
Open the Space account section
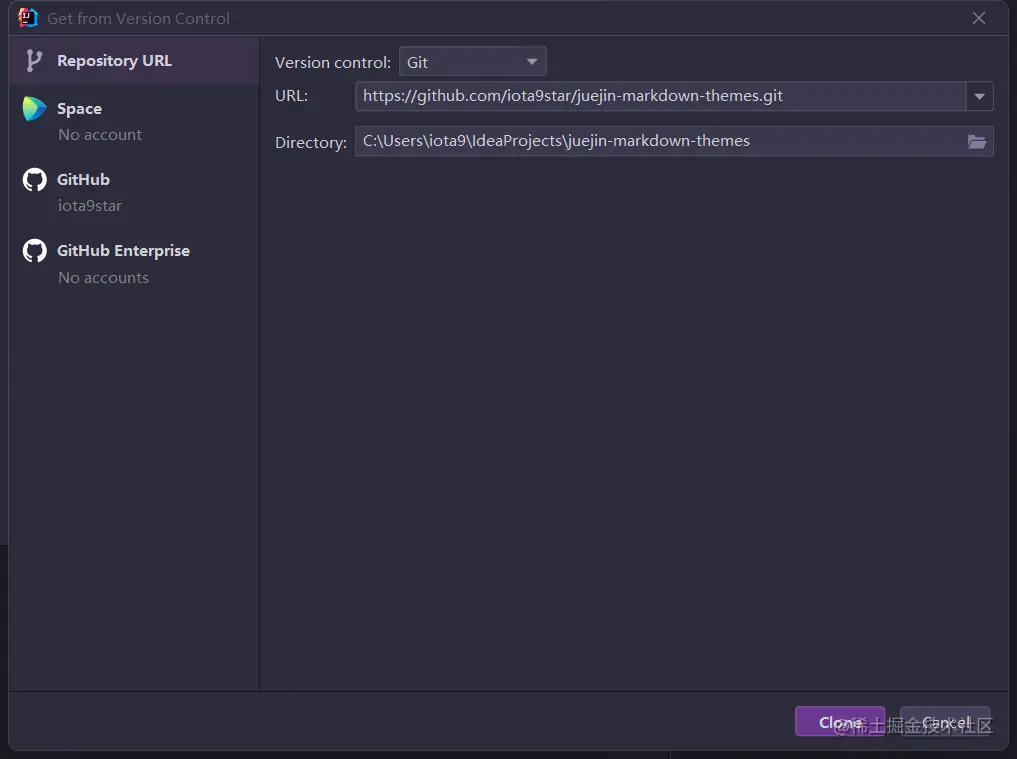(134, 121)
